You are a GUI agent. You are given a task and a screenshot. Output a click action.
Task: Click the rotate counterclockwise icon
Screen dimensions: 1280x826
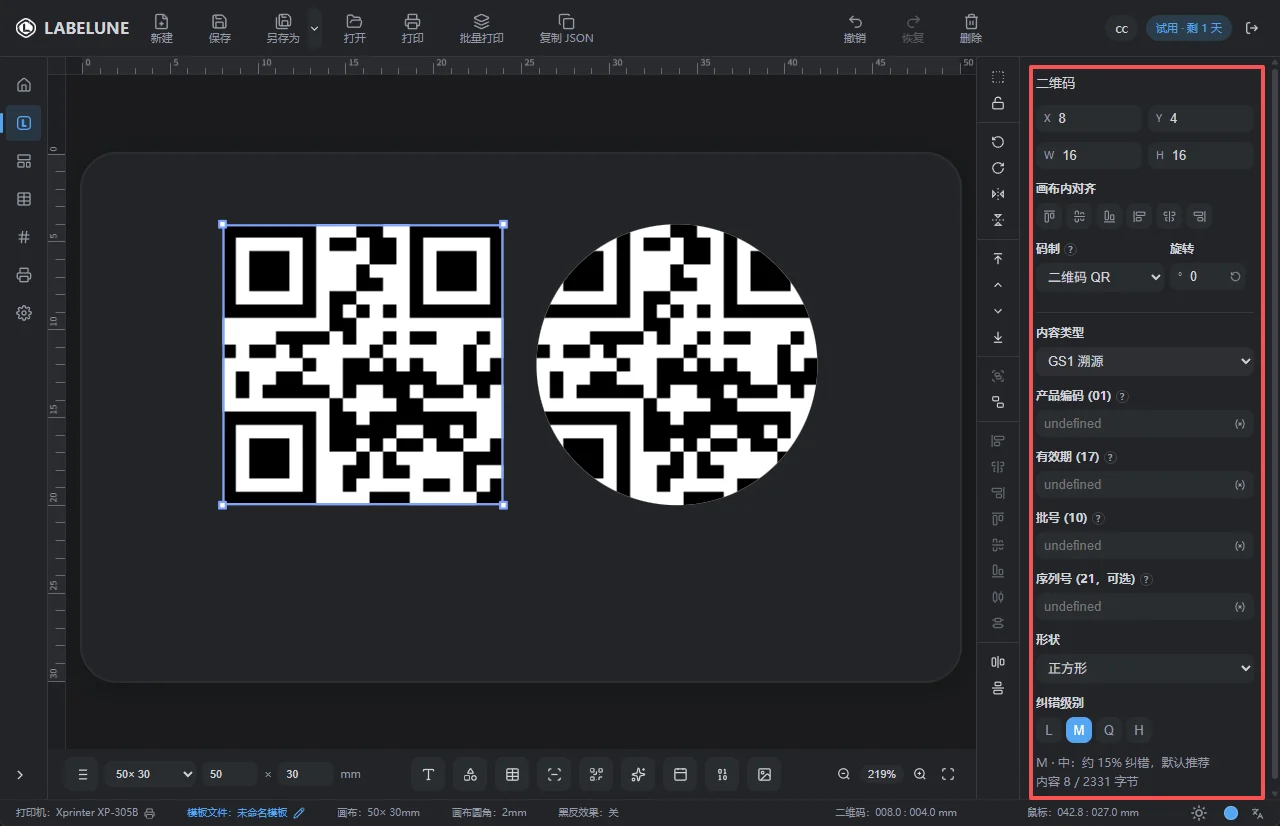pyautogui.click(x=998, y=142)
